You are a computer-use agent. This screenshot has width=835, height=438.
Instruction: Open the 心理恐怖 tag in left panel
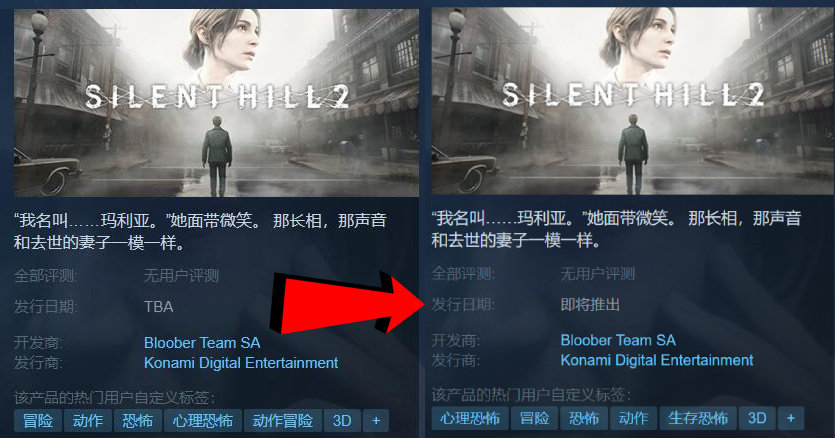203,420
